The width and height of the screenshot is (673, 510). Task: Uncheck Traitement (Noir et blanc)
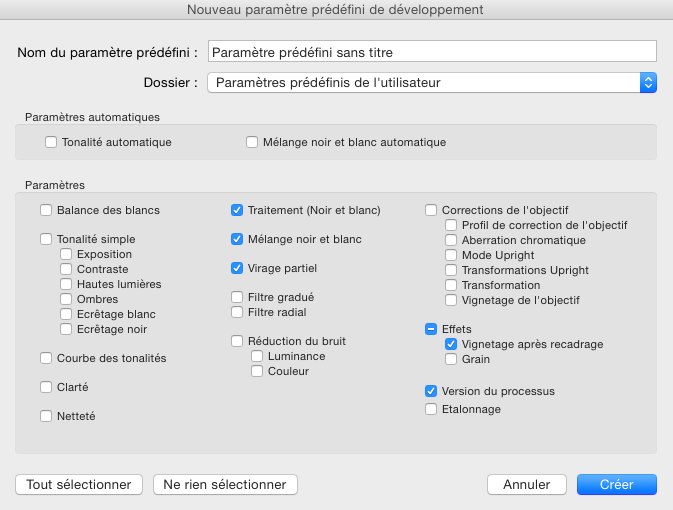point(237,210)
